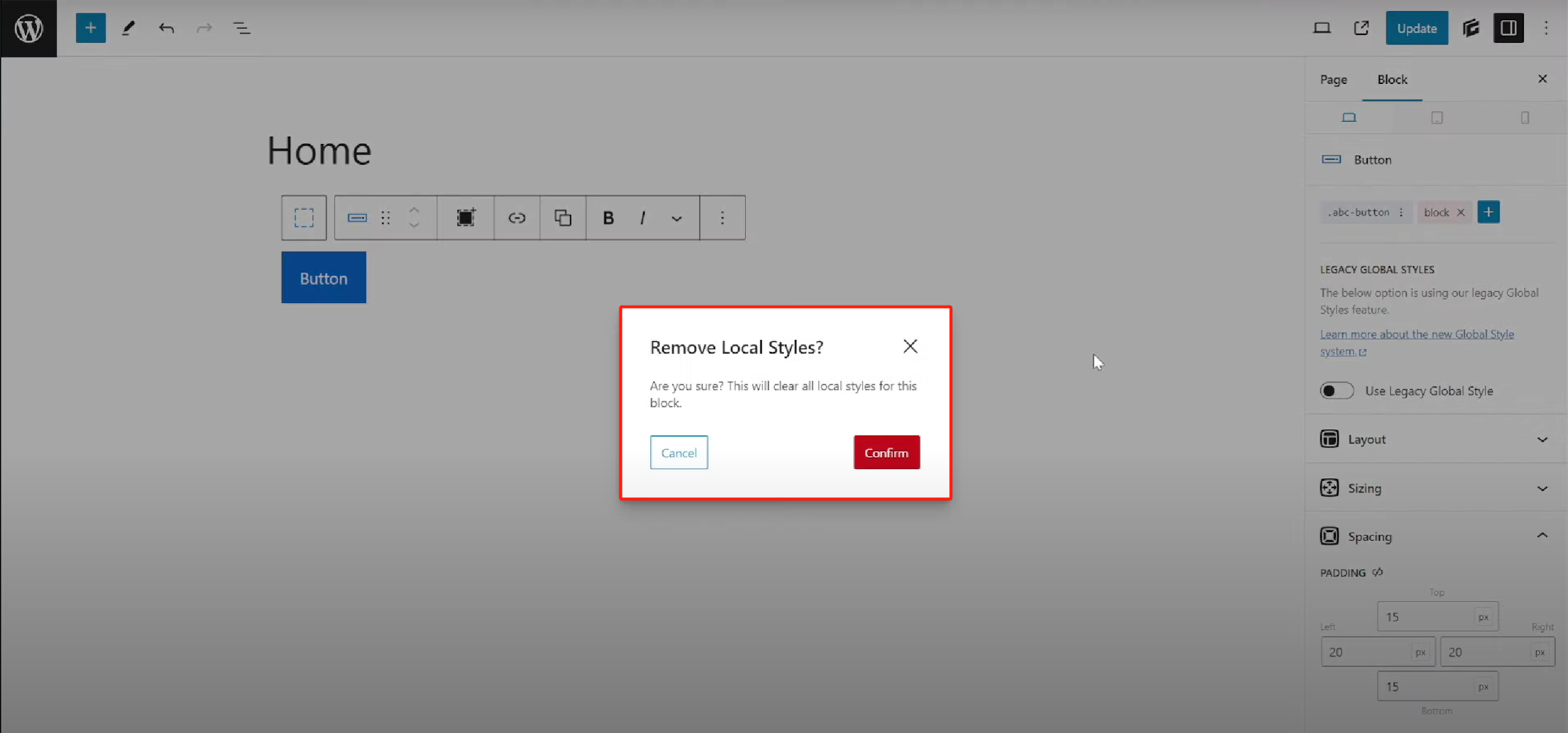Switch to tablet preview in the Block panel
Viewport: 1568px width, 733px height.
(1437, 117)
